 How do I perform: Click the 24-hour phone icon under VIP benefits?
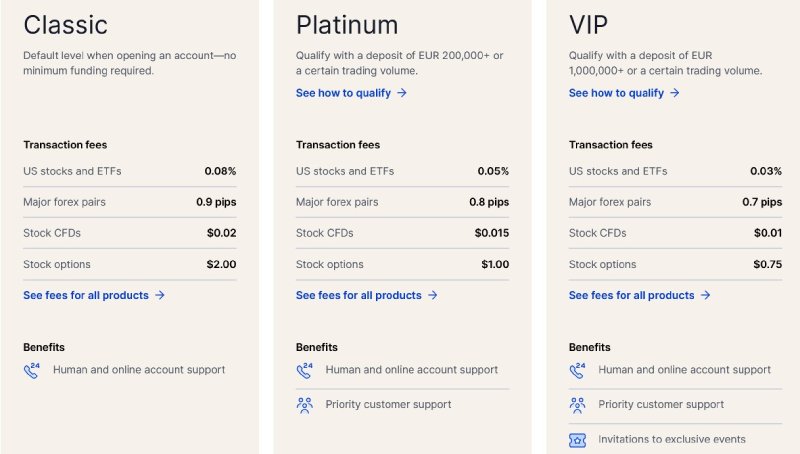click(578, 370)
